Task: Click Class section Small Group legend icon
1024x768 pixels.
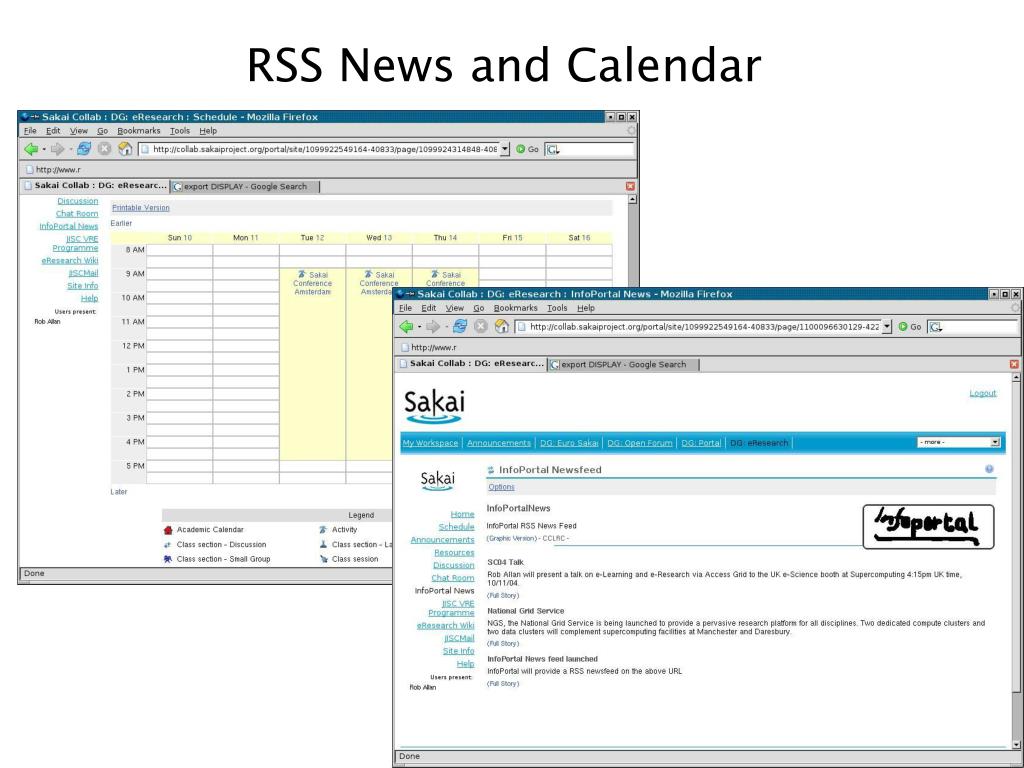Action: point(168,559)
